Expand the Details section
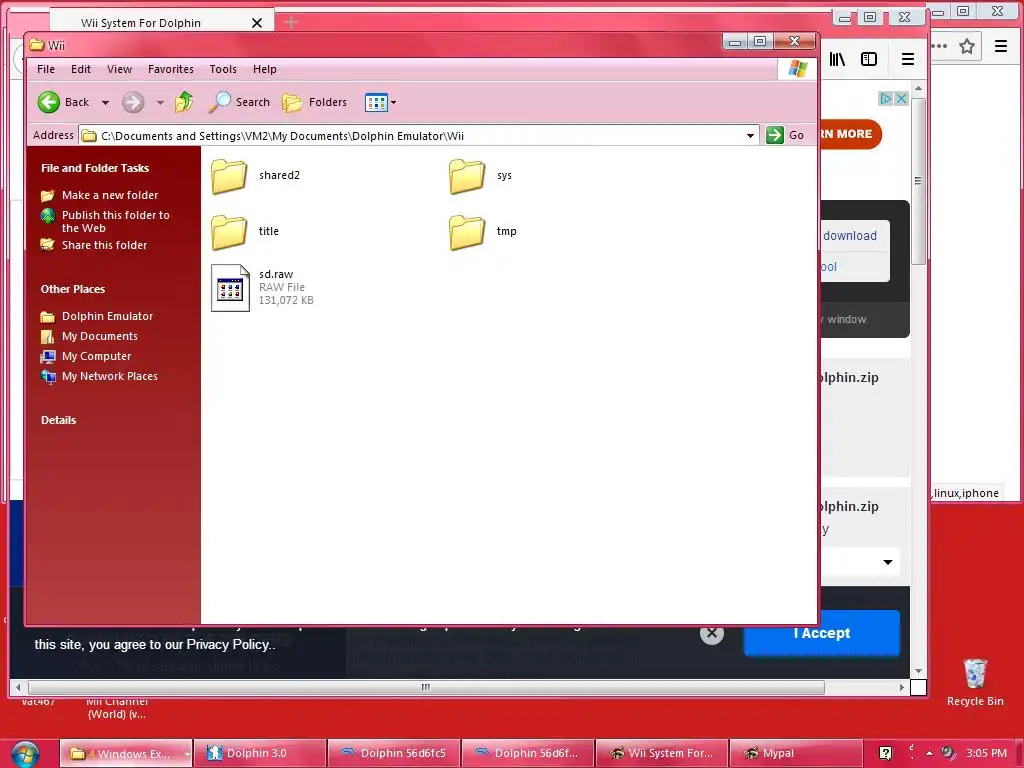The image size is (1024, 768). click(x=59, y=420)
